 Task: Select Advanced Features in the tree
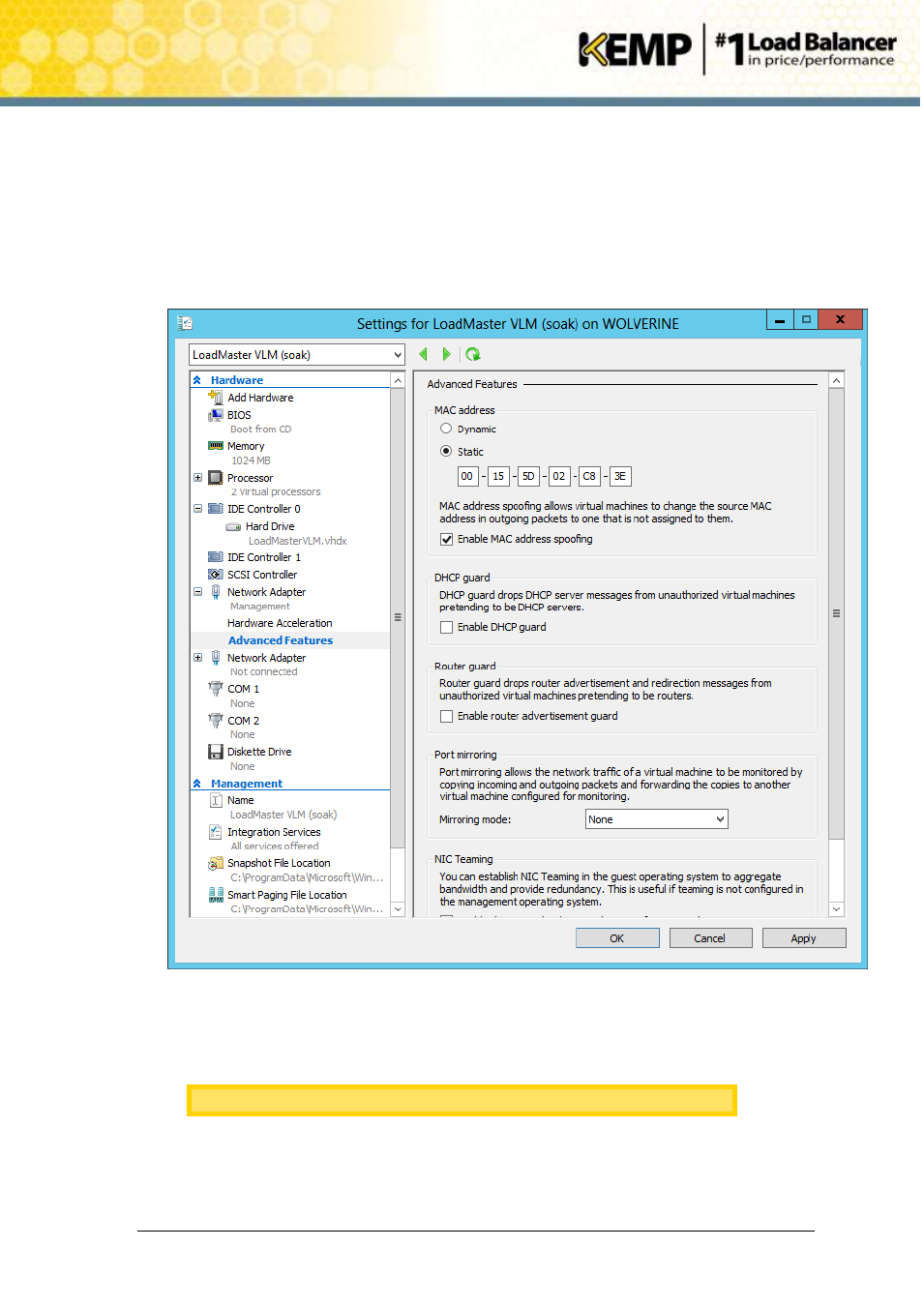(281, 640)
